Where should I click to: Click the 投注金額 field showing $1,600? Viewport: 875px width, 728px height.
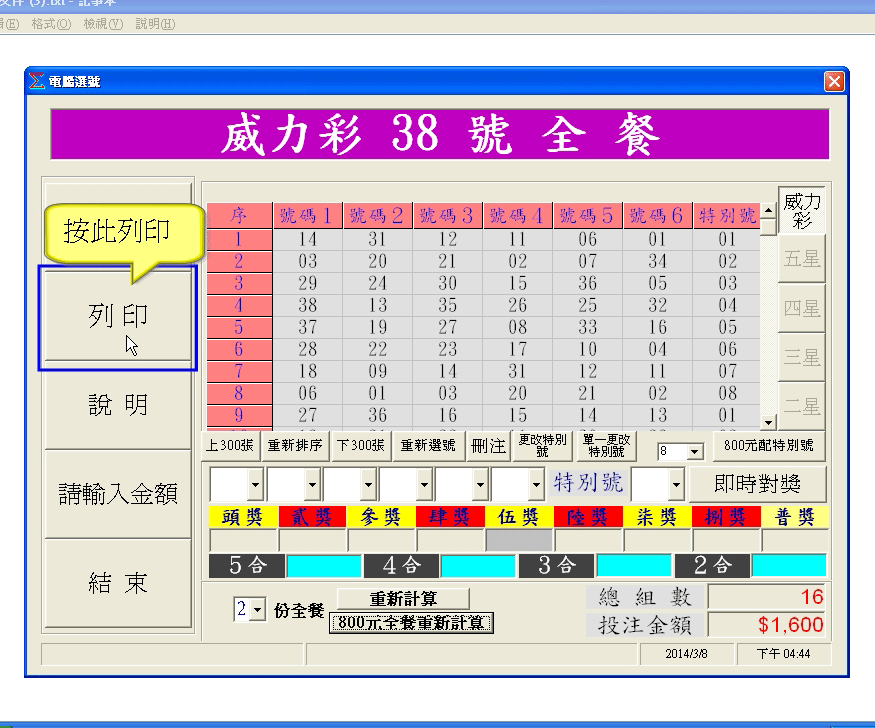tap(767, 625)
